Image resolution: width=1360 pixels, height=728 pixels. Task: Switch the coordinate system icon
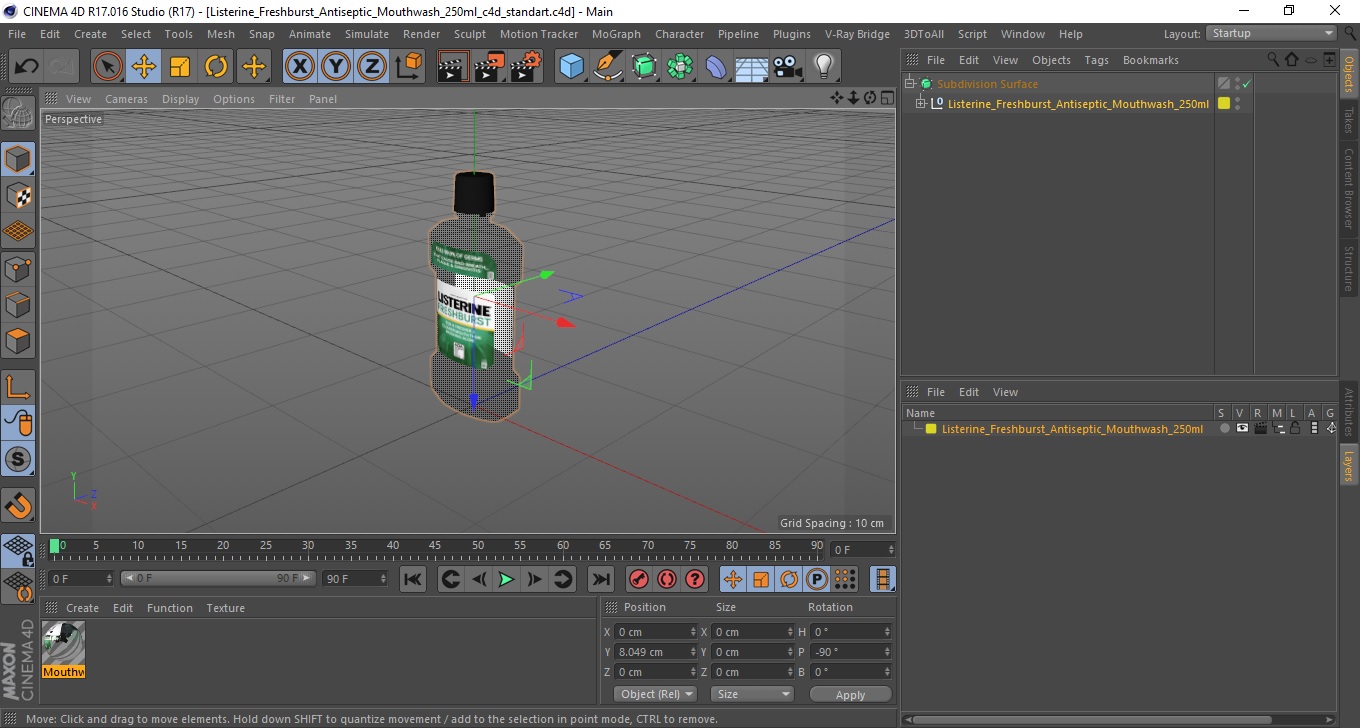click(x=408, y=67)
